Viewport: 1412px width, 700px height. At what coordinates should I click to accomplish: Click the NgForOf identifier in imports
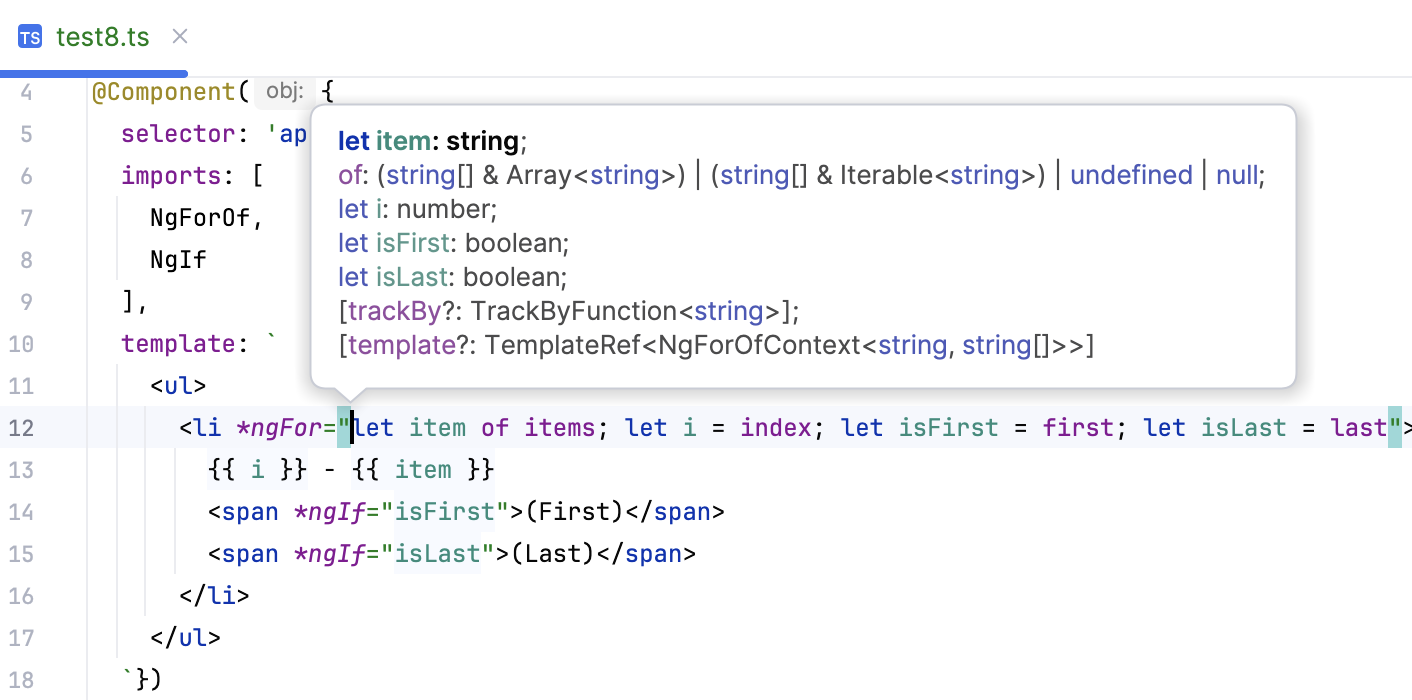pos(199,217)
